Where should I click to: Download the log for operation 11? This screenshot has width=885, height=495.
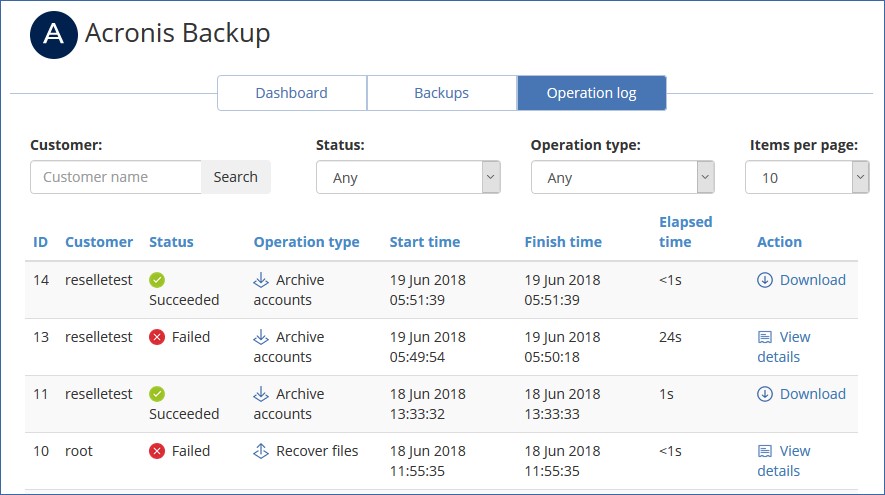[x=801, y=394]
